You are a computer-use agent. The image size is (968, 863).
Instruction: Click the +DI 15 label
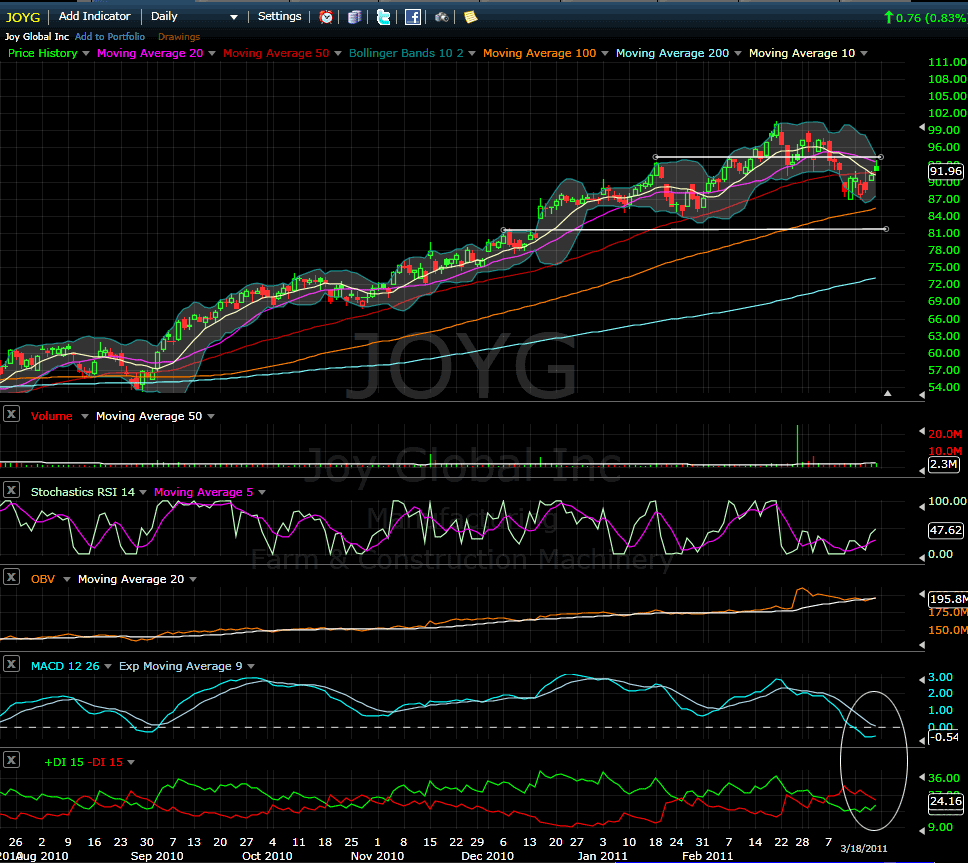[x=64, y=762]
